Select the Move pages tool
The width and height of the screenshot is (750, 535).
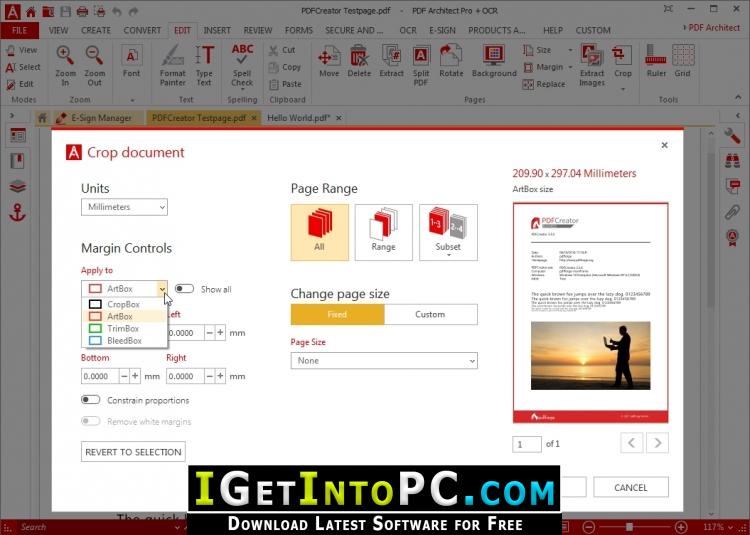329,61
